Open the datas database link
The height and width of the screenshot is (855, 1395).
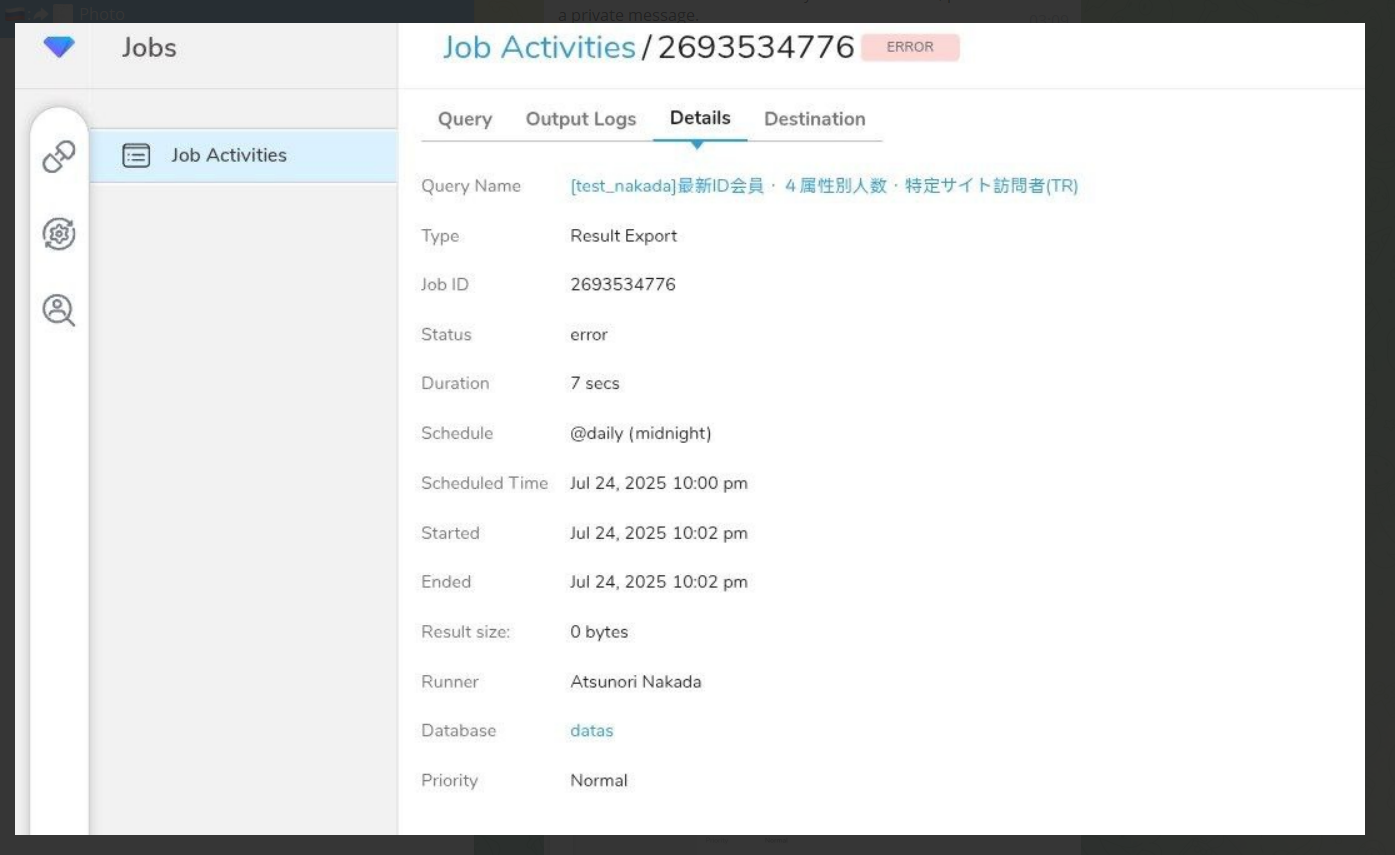point(591,731)
